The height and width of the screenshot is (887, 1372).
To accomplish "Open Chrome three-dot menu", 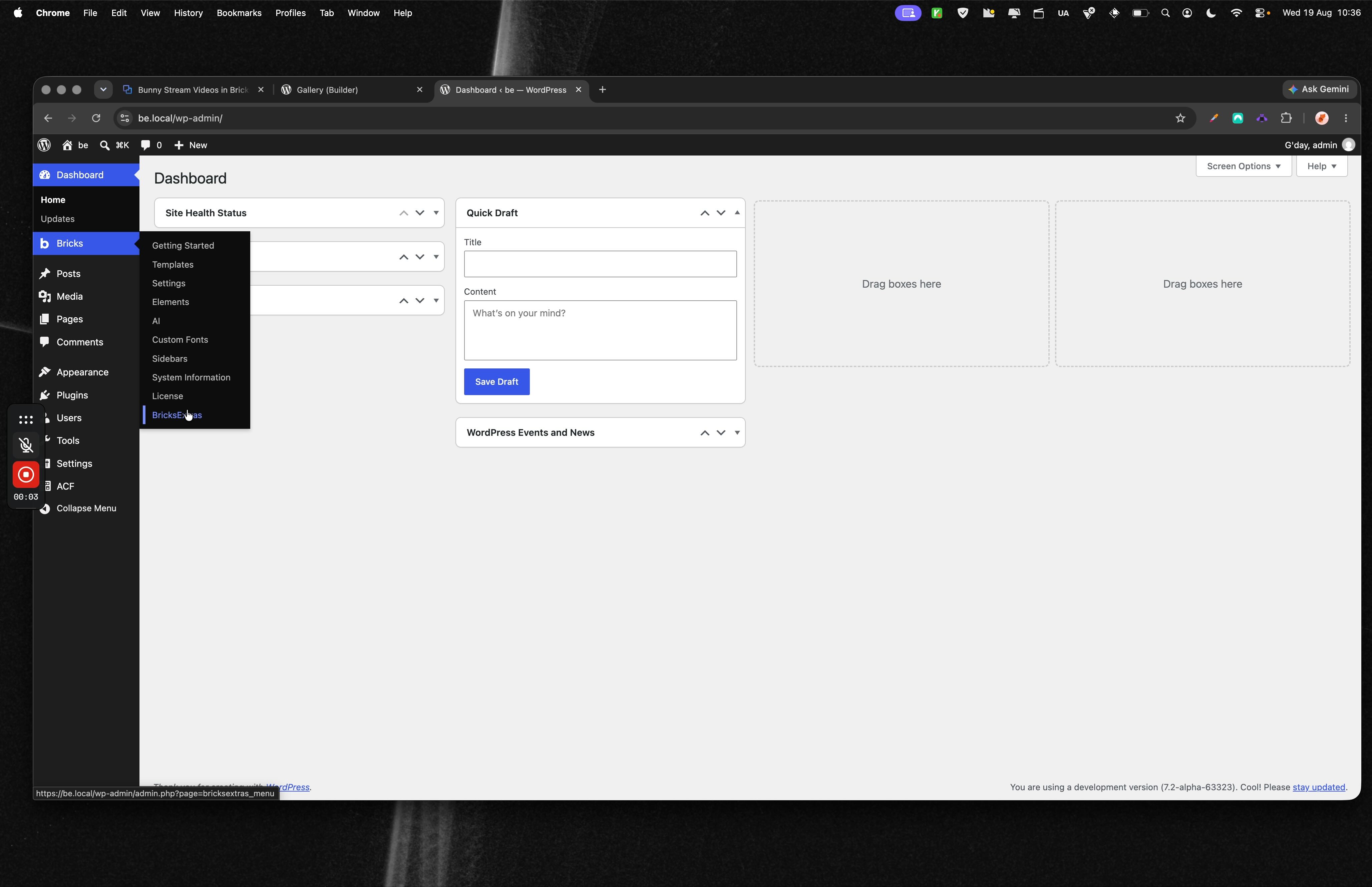I will pyautogui.click(x=1346, y=118).
